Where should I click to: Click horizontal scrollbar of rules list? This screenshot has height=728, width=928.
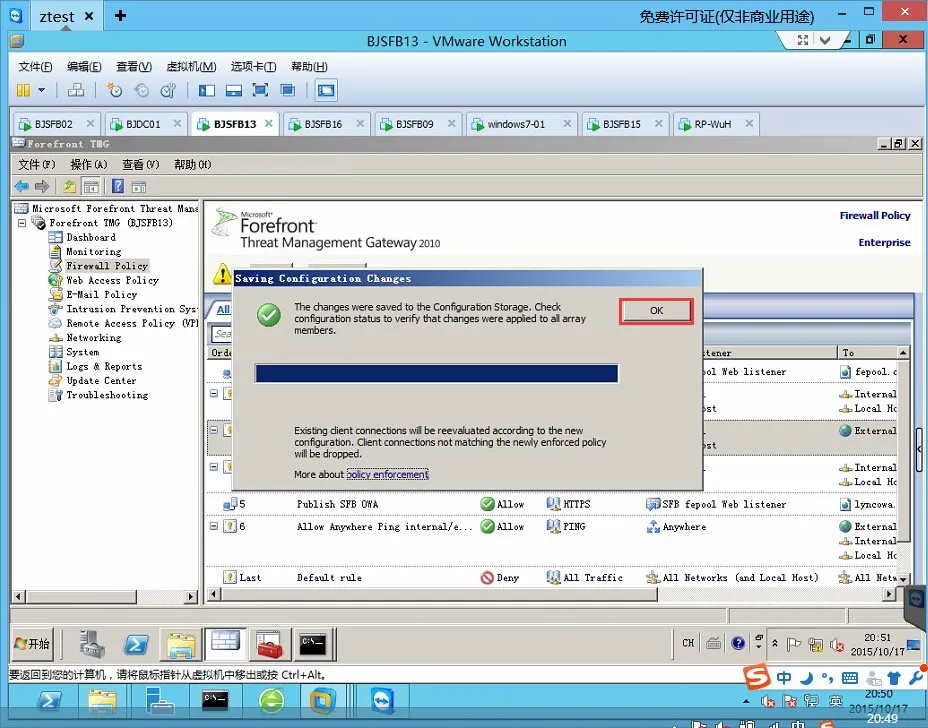(x=438, y=594)
